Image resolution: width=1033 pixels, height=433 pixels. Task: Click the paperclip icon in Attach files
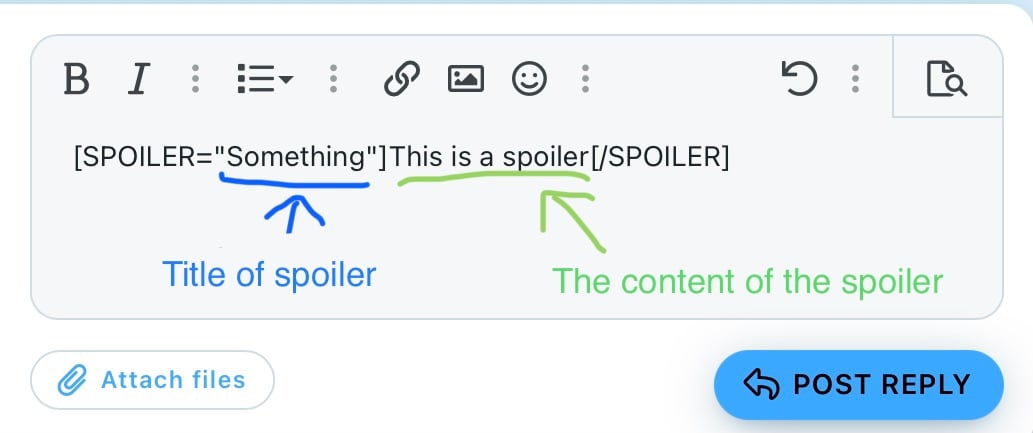click(72, 380)
